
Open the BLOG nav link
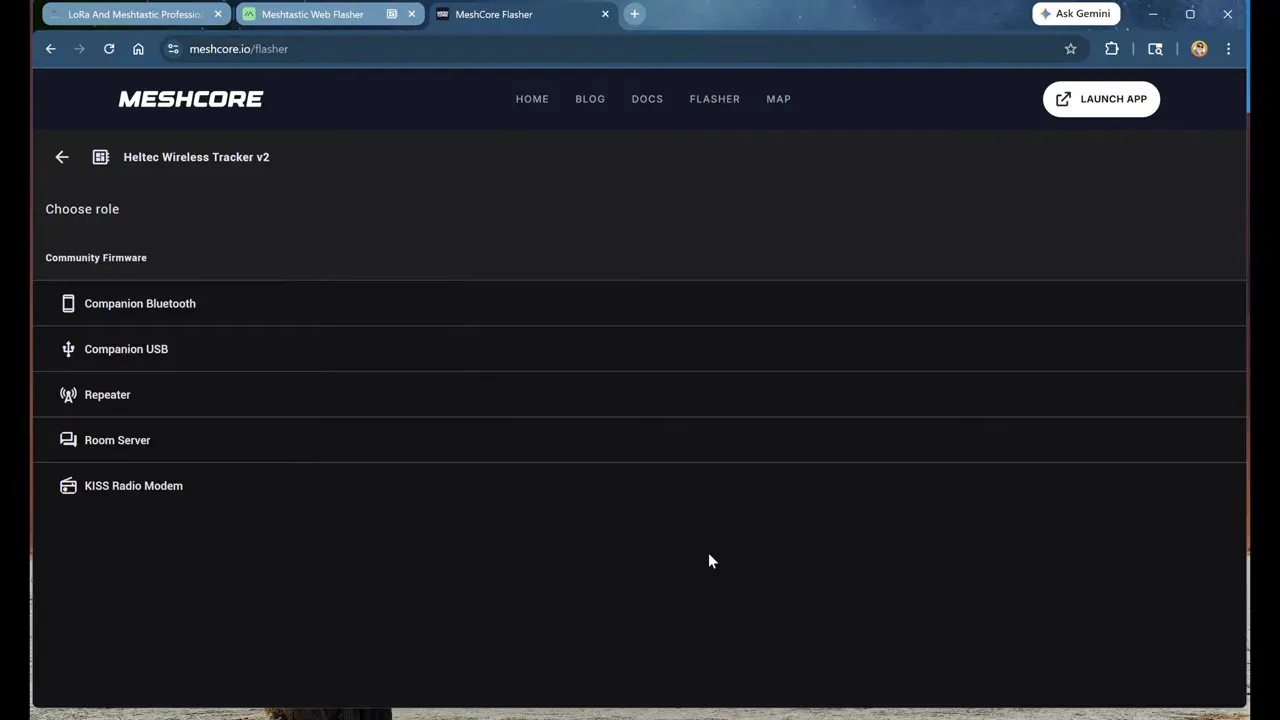(590, 99)
